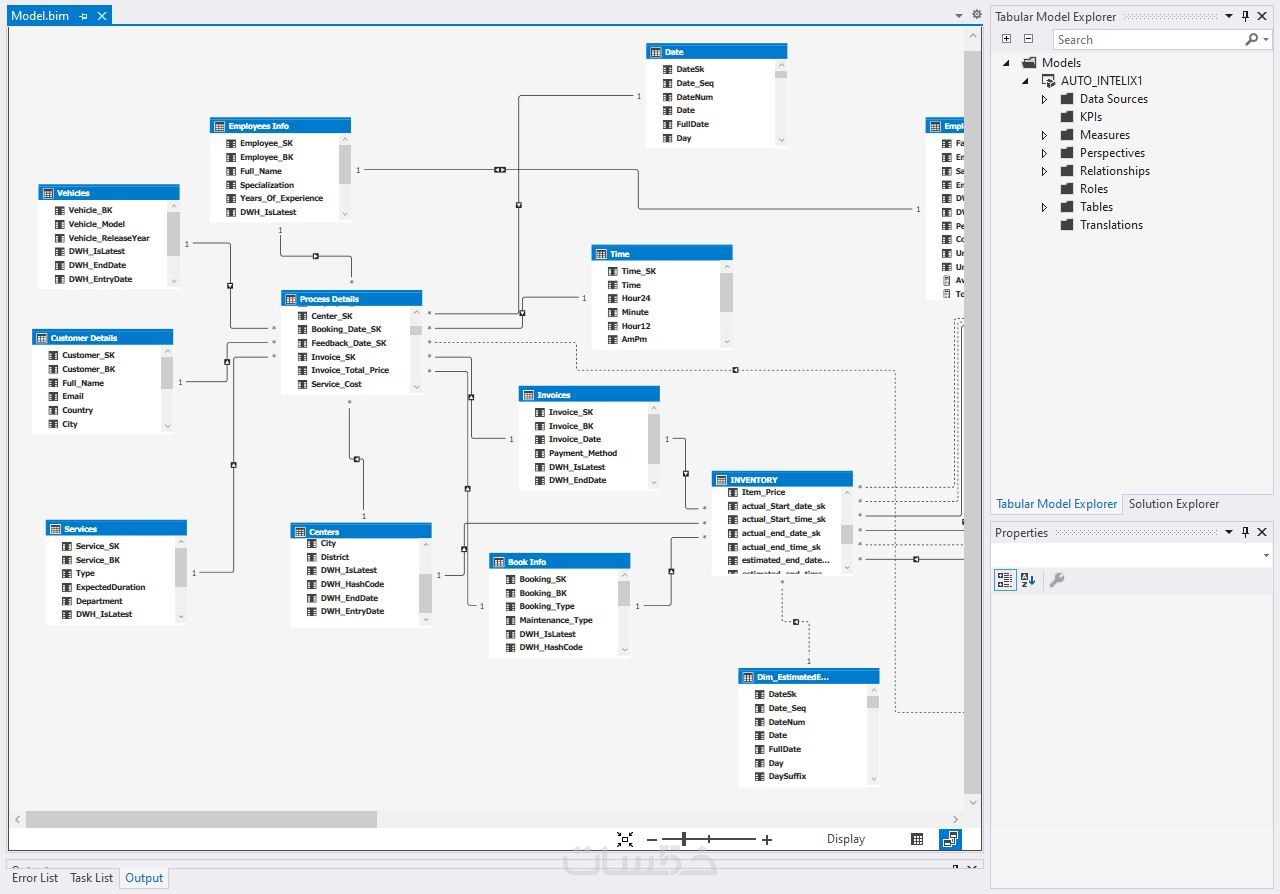
Task: Click the Tabular Model Explorer search field
Action: pyautogui.click(x=1148, y=39)
